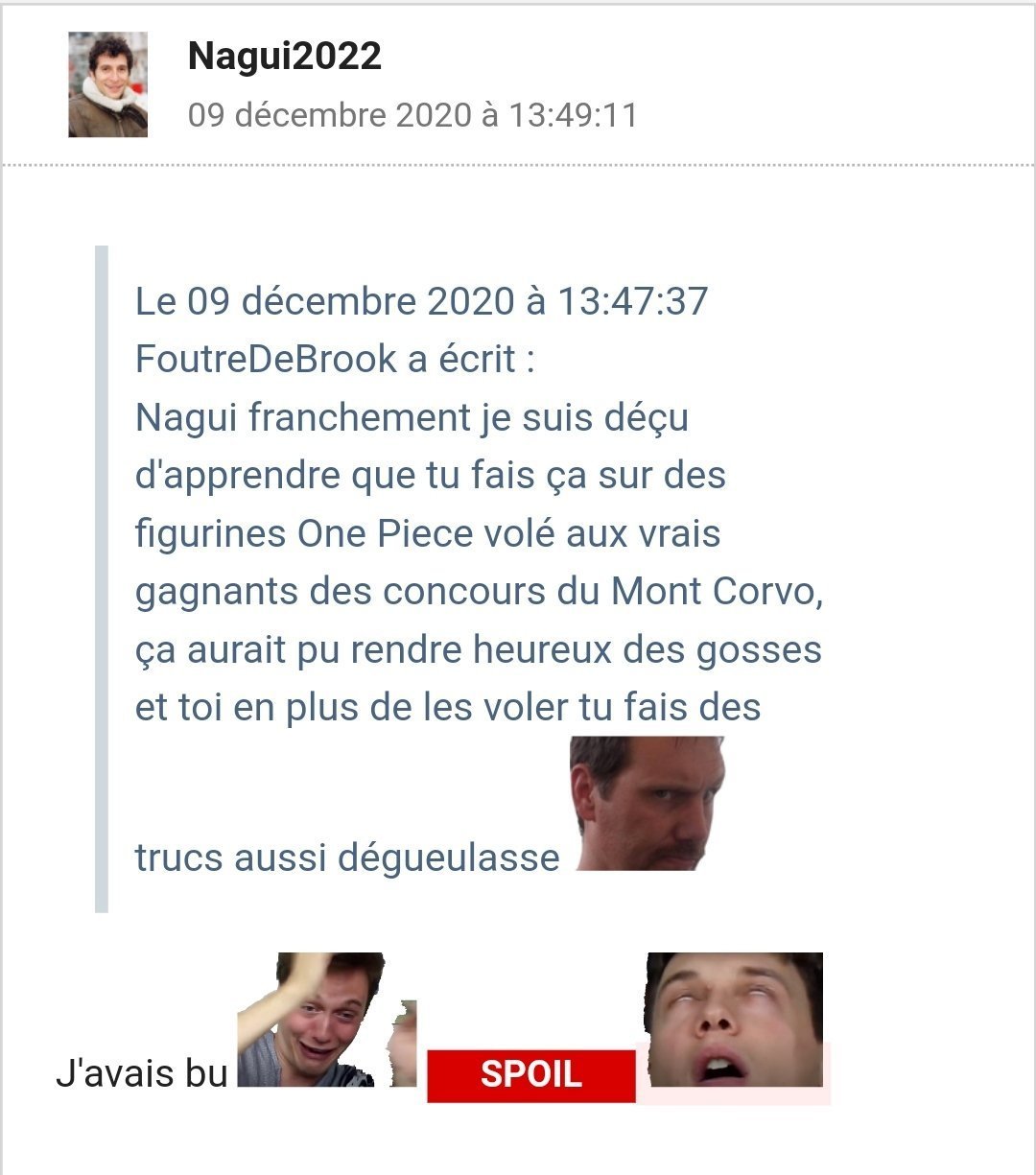The width and height of the screenshot is (1036, 1175).
Task: Reveal the hidden content behind SPOIL
Action: click(530, 1074)
